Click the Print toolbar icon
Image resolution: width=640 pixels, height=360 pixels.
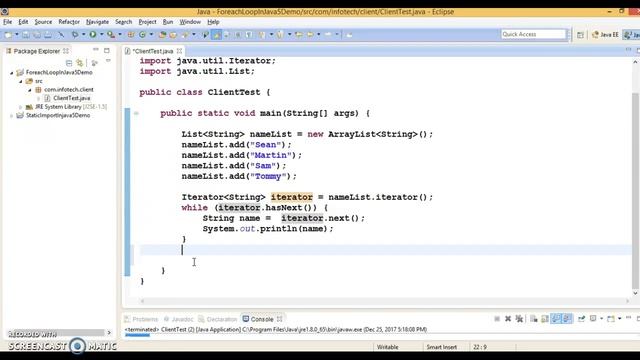tap(48, 35)
